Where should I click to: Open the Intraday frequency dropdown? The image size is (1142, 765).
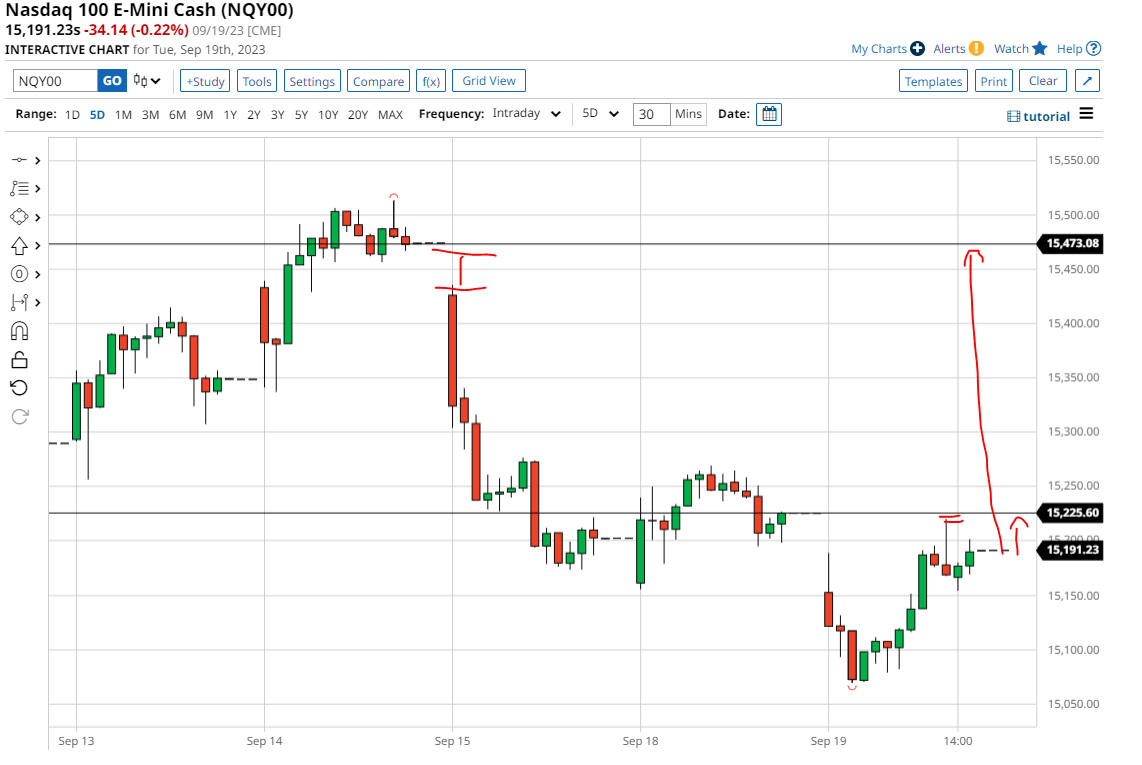tap(526, 114)
